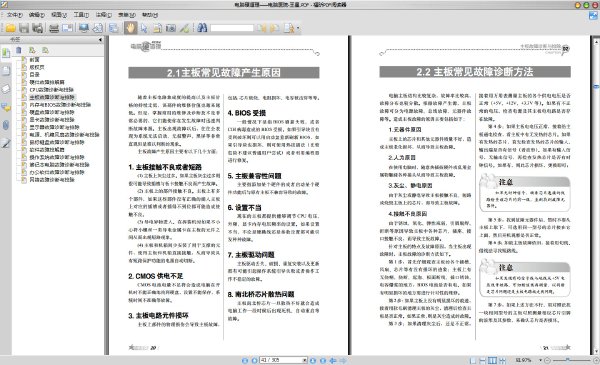The image size is (600, 365).
Task: Open search options dropdown arrow in toolbar
Action: click(x=298, y=28)
